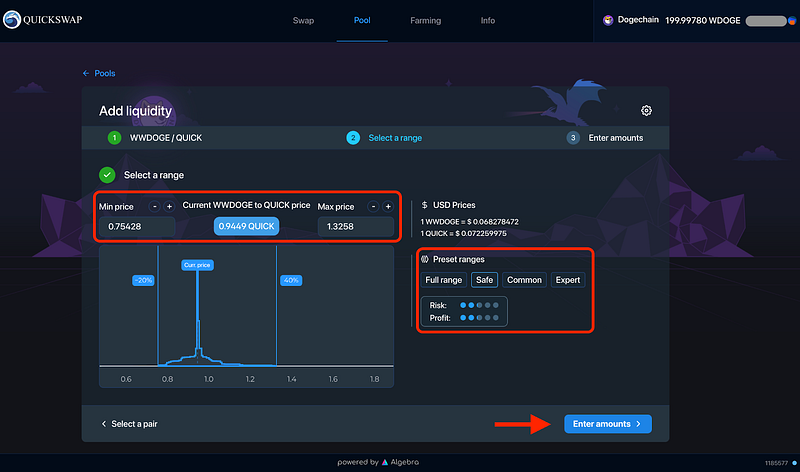Viewport: 800px width, 472px height.
Task: Increase the Max price with plus
Action: coord(388,207)
